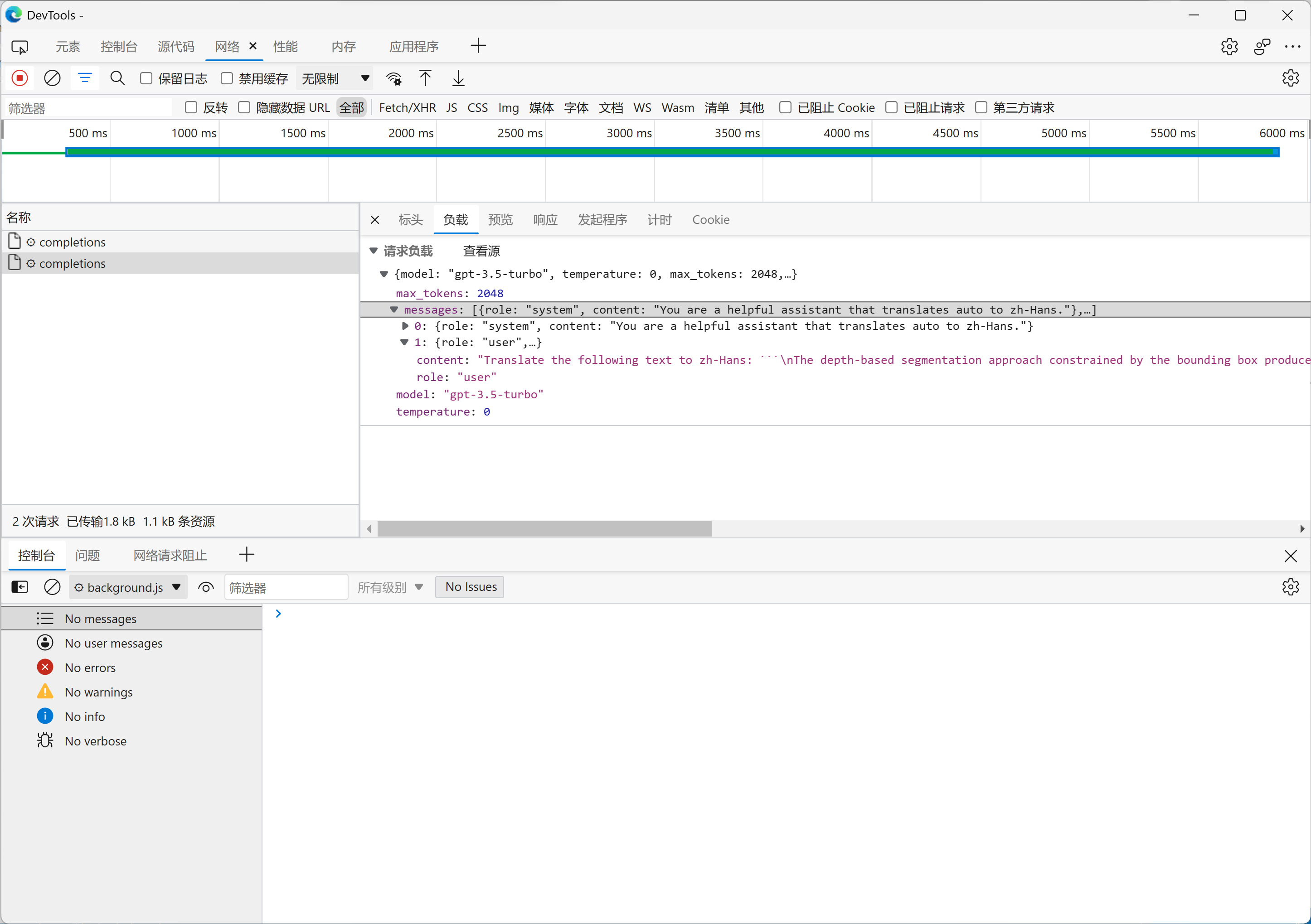The width and height of the screenshot is (1311, 924).
Task: Open network search with magnifier icon
Action: (x=117, y=78)
